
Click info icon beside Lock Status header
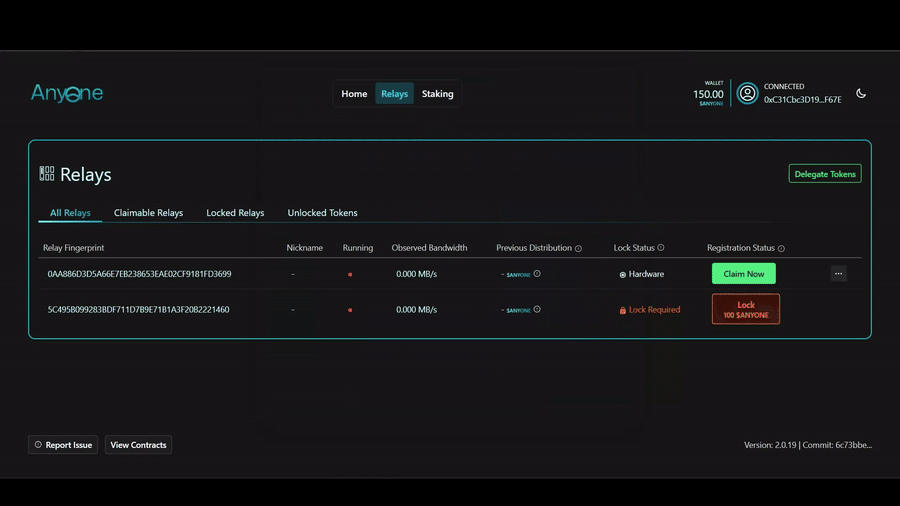pyautogui.click(x=661, y=248)
